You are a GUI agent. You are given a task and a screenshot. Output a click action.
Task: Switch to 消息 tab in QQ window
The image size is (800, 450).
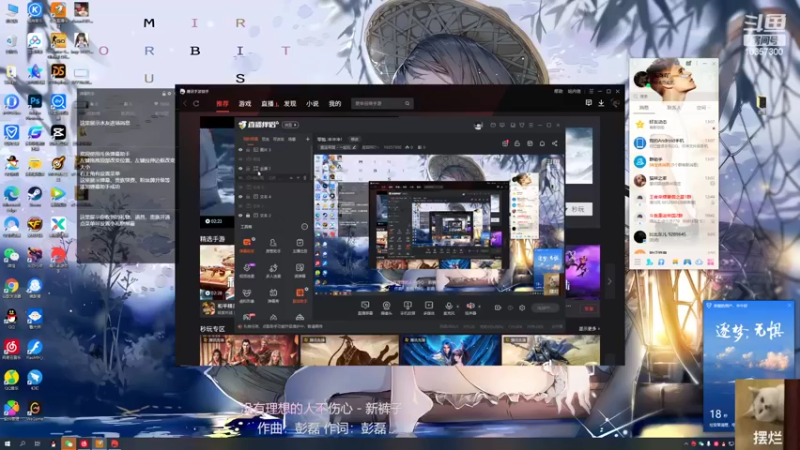[644, 108]
